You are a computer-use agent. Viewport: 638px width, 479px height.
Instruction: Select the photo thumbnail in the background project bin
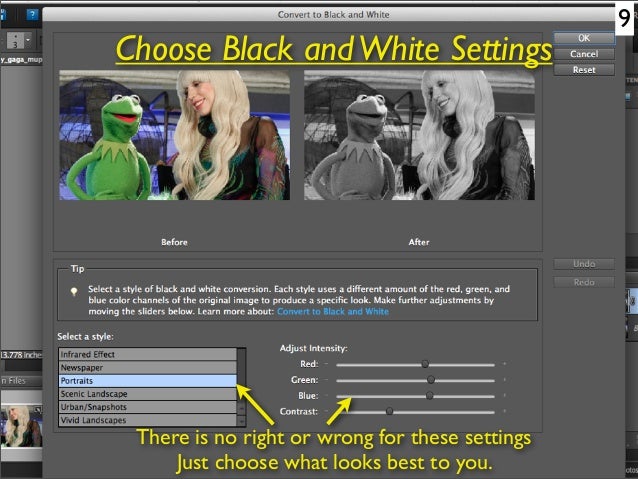coord(21,426)
